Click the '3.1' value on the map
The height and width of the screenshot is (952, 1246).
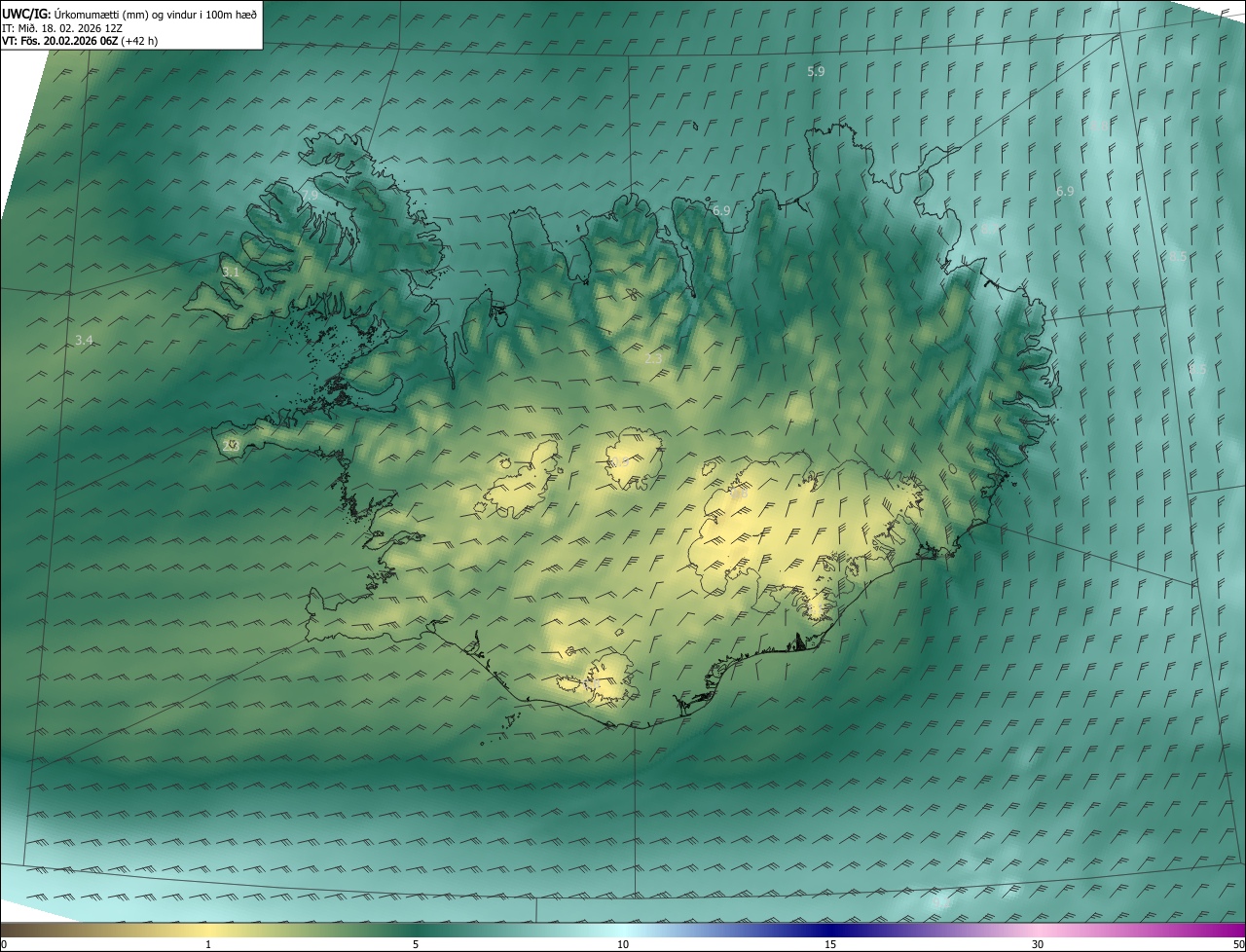point(231,272)
